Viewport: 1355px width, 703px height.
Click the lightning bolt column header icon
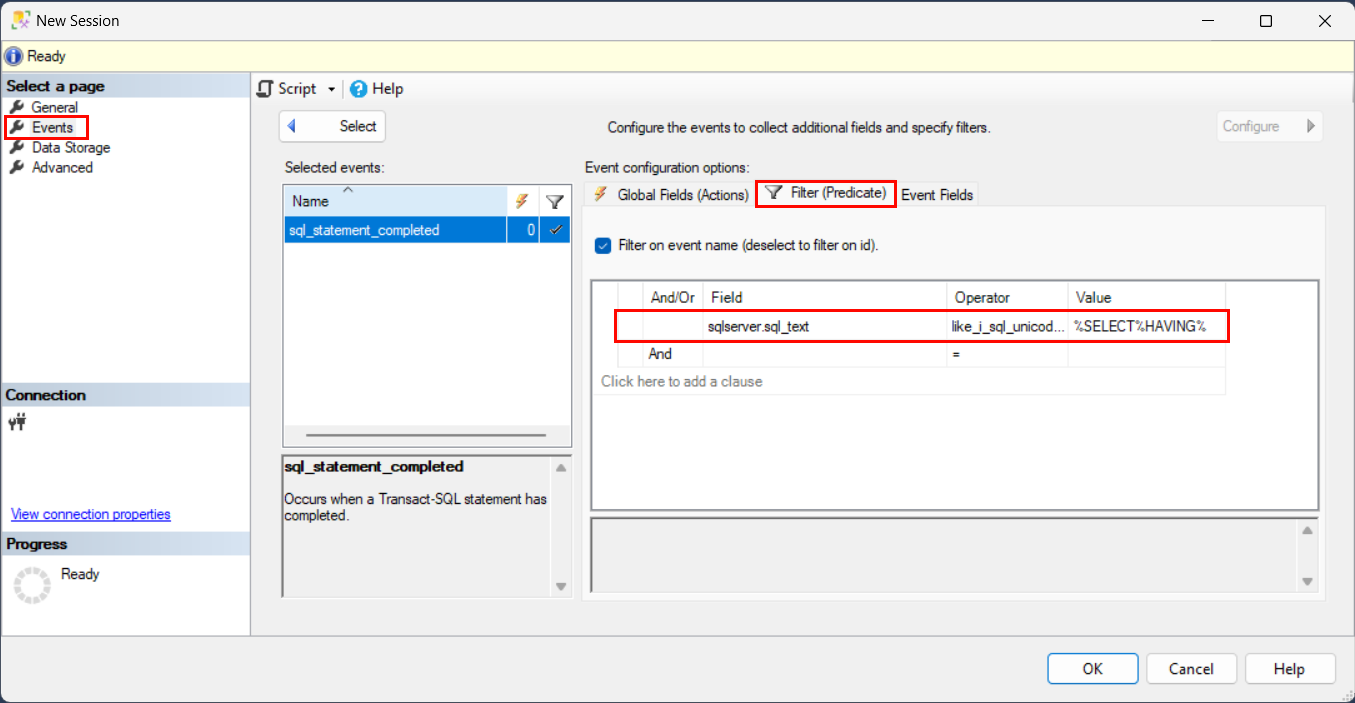tap(523, 201)
